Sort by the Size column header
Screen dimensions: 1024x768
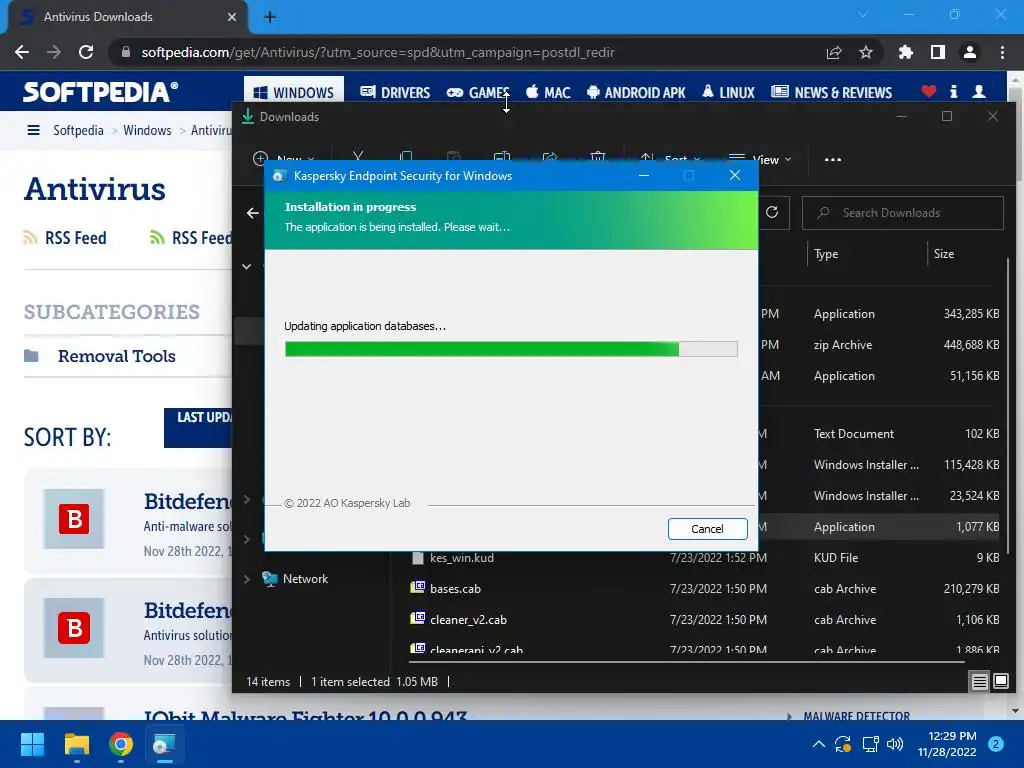pyautogui.click(x=944, y=254)
